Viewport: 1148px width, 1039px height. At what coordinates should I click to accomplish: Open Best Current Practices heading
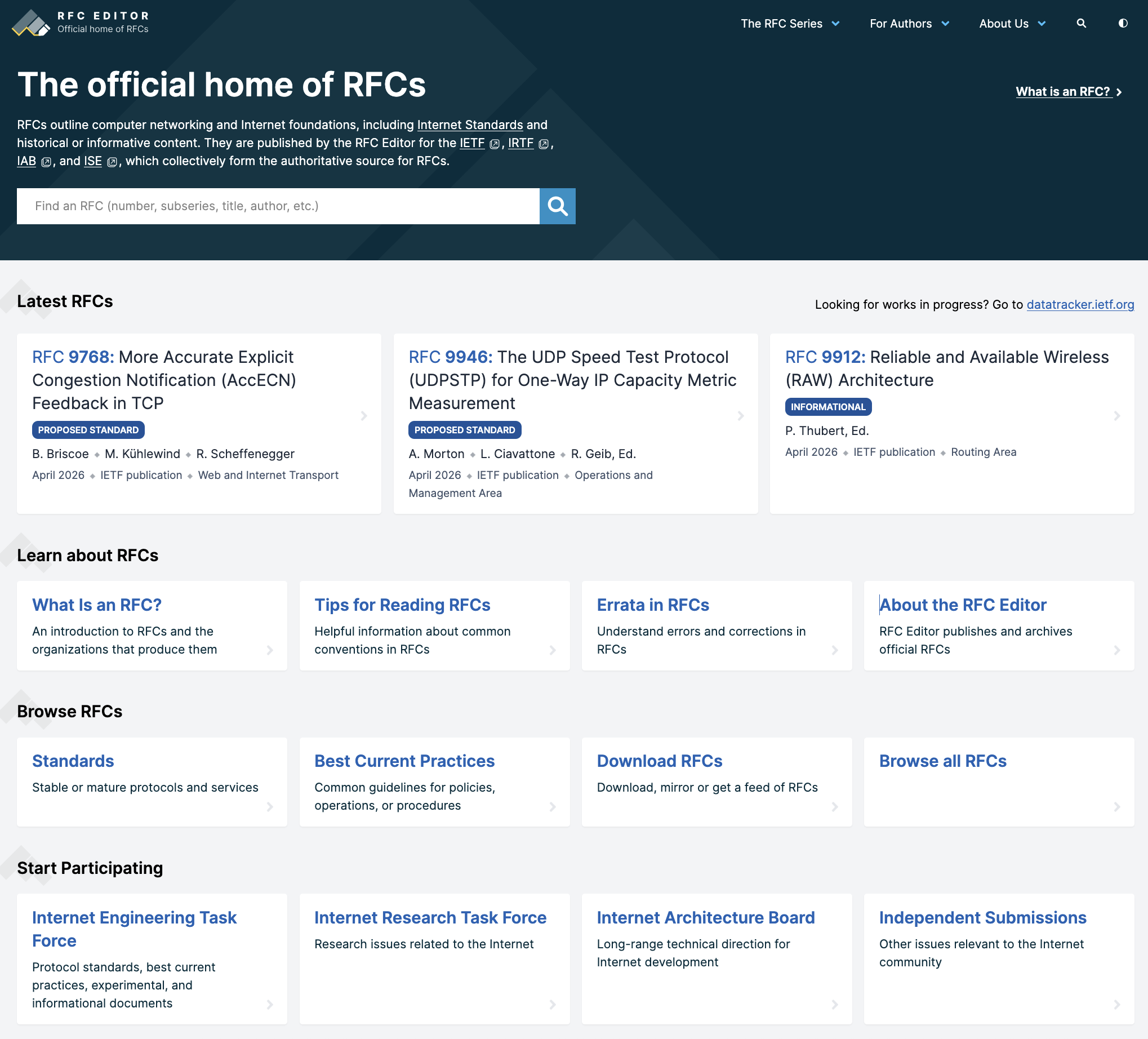click(x=404, y=761)
